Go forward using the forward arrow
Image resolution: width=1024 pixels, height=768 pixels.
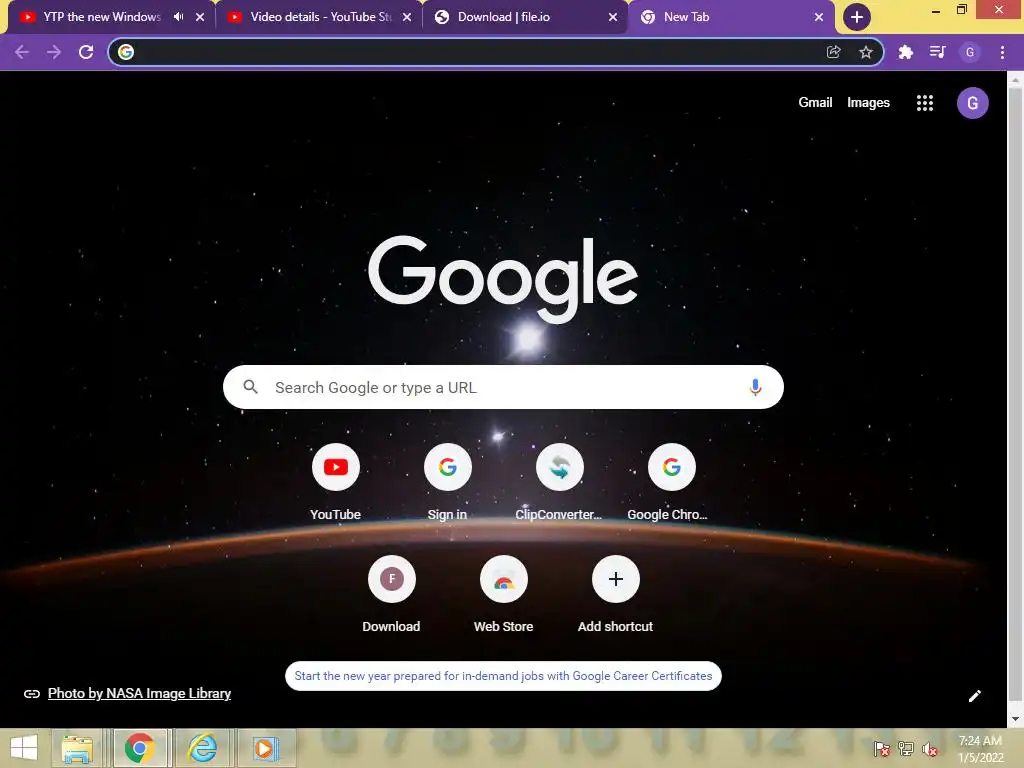(54, 52)
